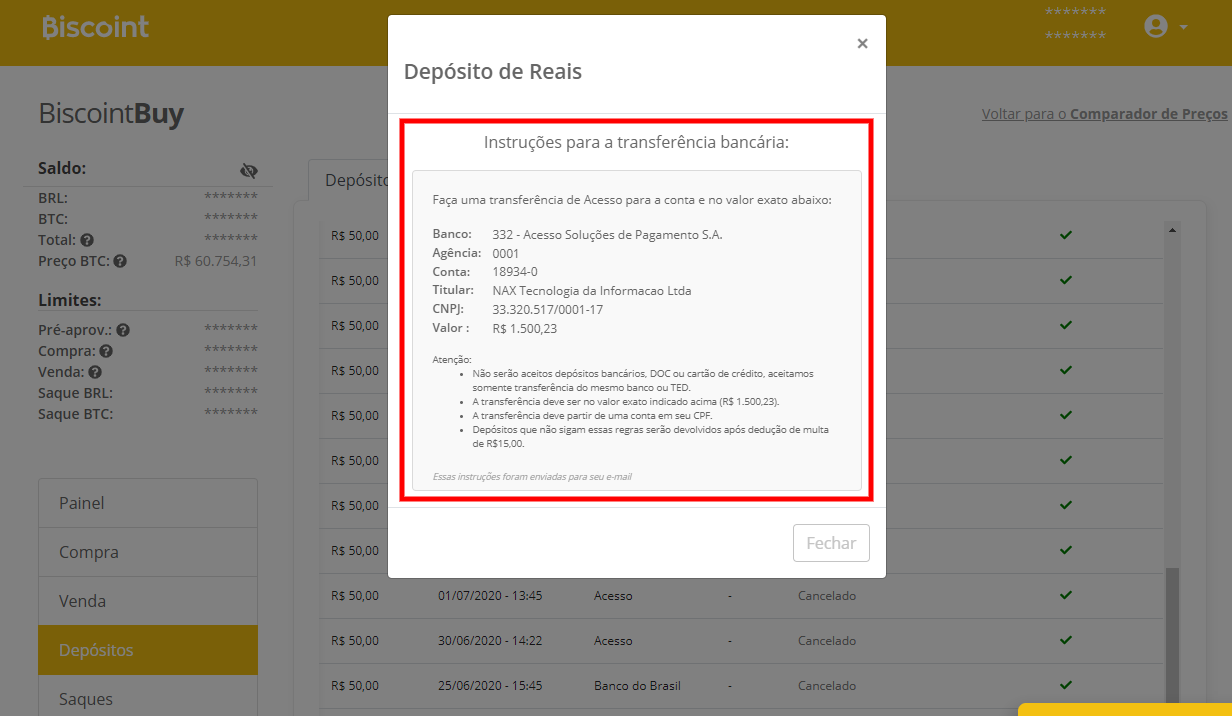
Task: Click green check in 25/06/2020 - 15:45 row
Action: click(x=1066, y=685)
